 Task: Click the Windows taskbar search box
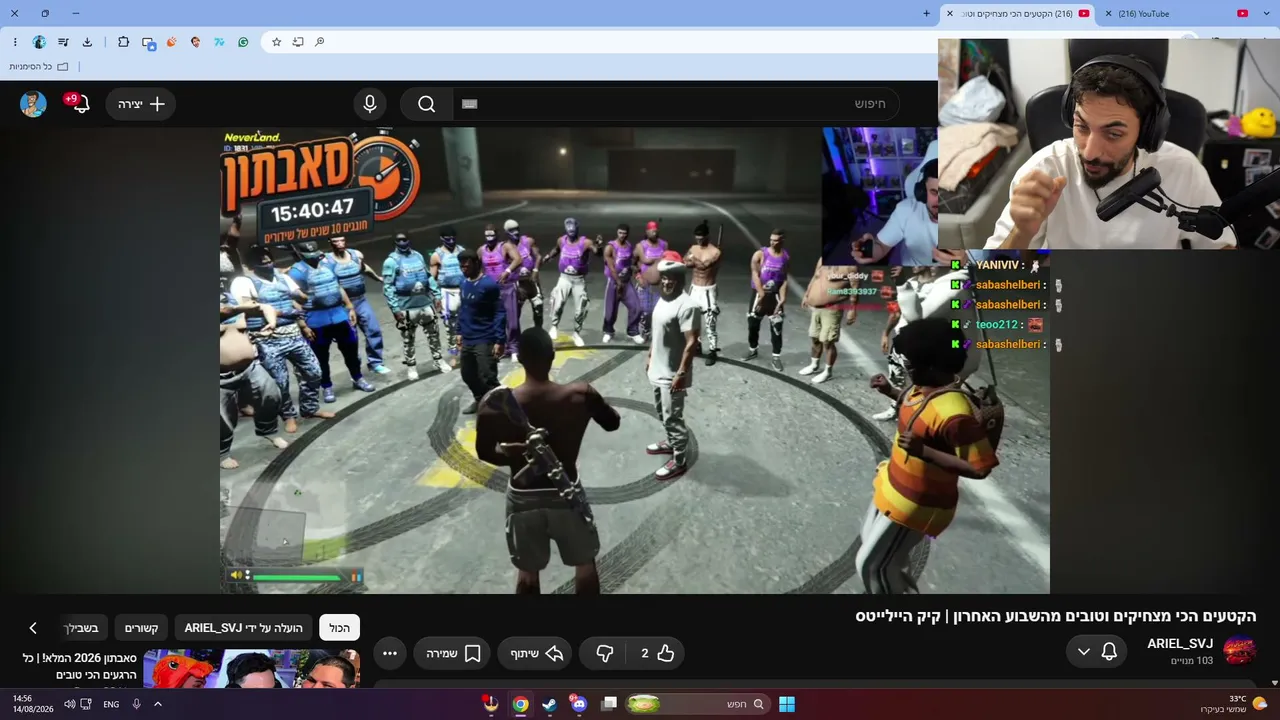[x=698, y=704]
